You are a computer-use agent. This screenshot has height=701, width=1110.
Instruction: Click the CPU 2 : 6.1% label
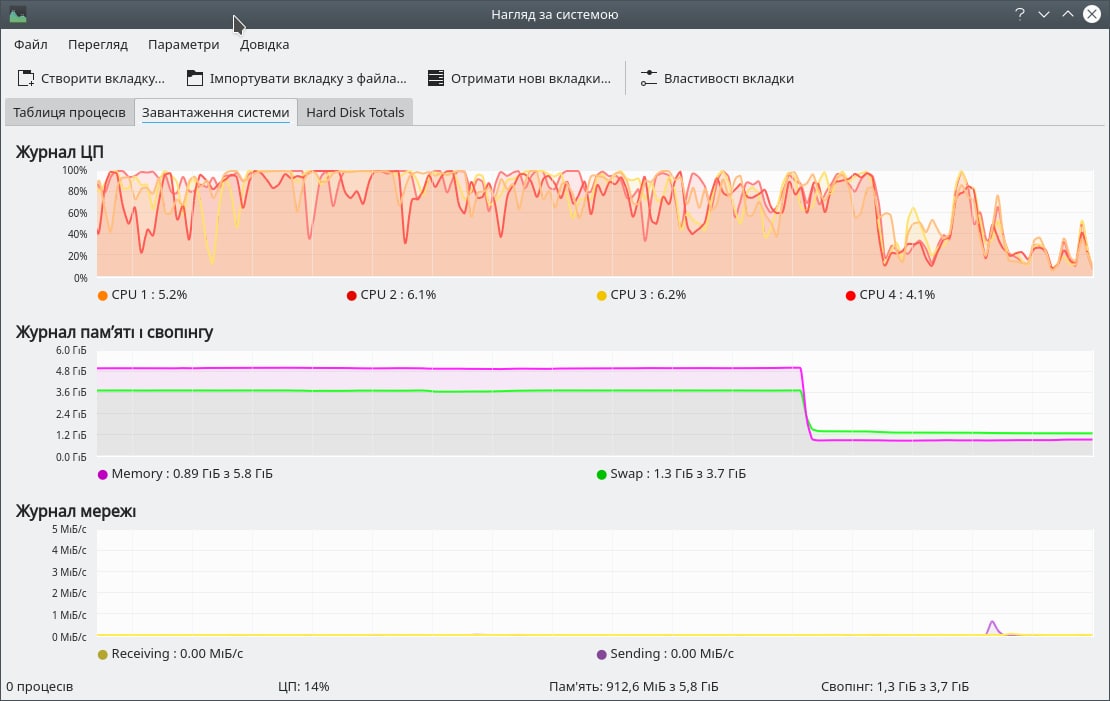click(x=399, y=295)
